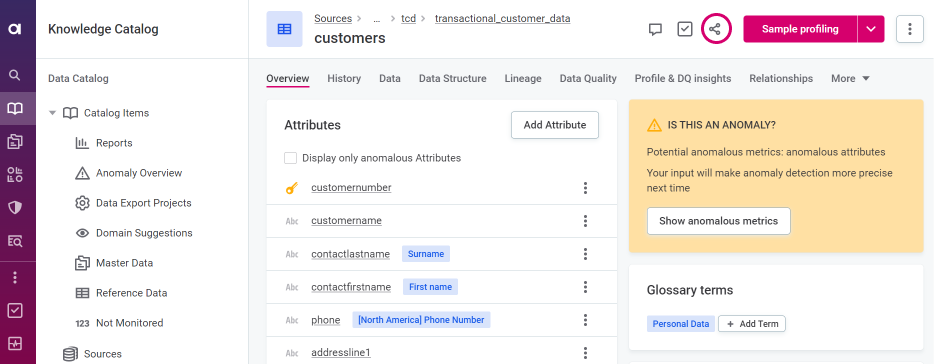Screen dimensions: 934x364
Task: Expand the collapsed breadcrumb ellipsis
Action: 376,18
